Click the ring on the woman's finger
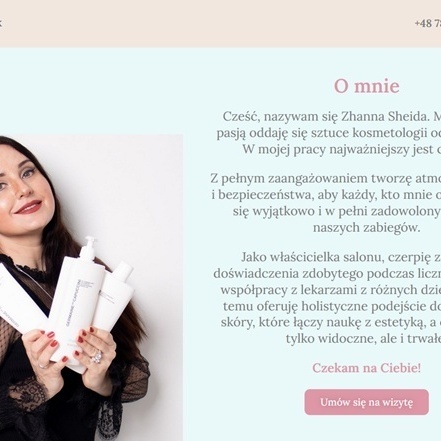Image resolution: width=441 pixels, height=441 pixels. pos(97,357)
